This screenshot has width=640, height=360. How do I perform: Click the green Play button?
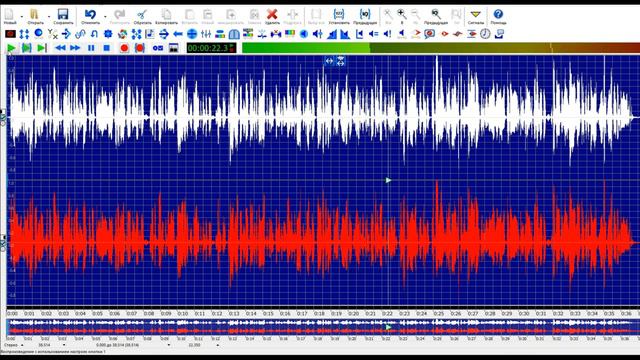click(11, 48)
